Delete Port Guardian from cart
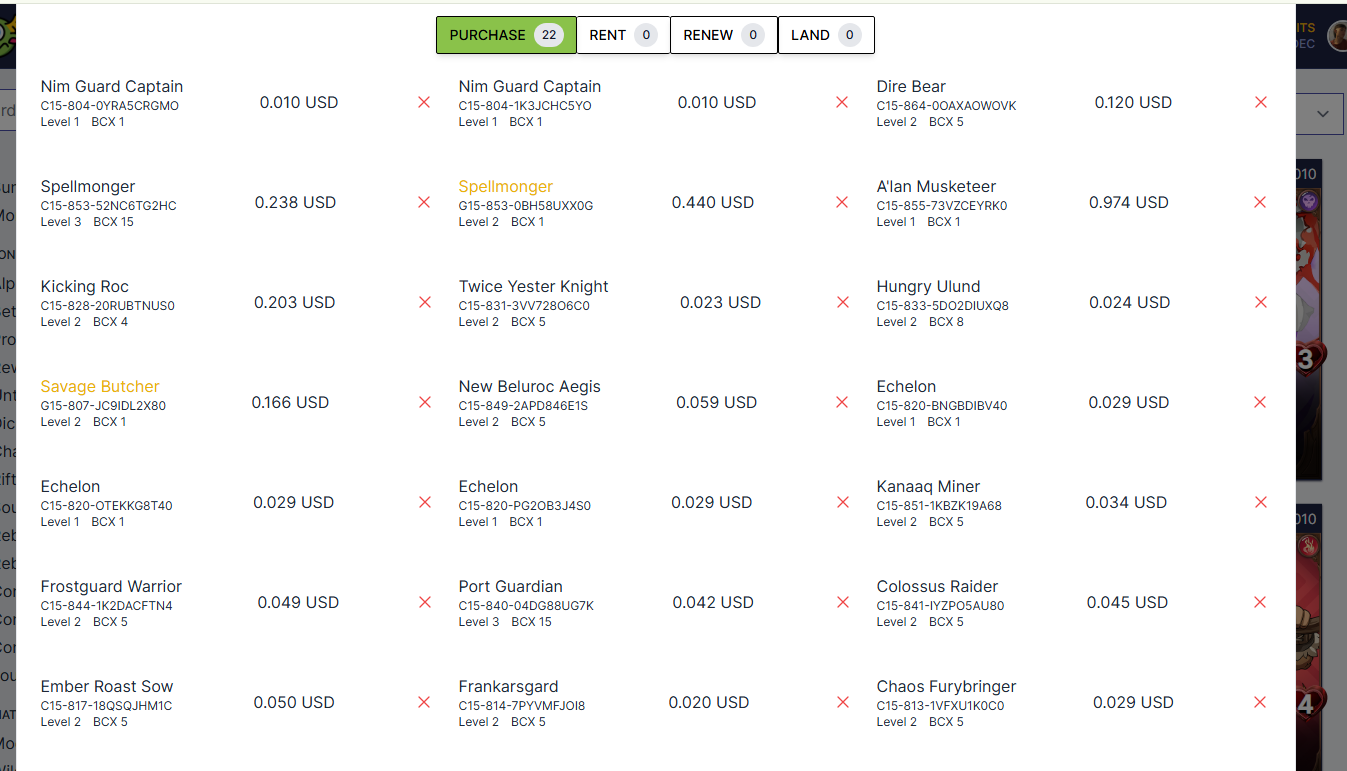Image resolution: width=1347 pixels, height=771 pixels. (842, 602)
